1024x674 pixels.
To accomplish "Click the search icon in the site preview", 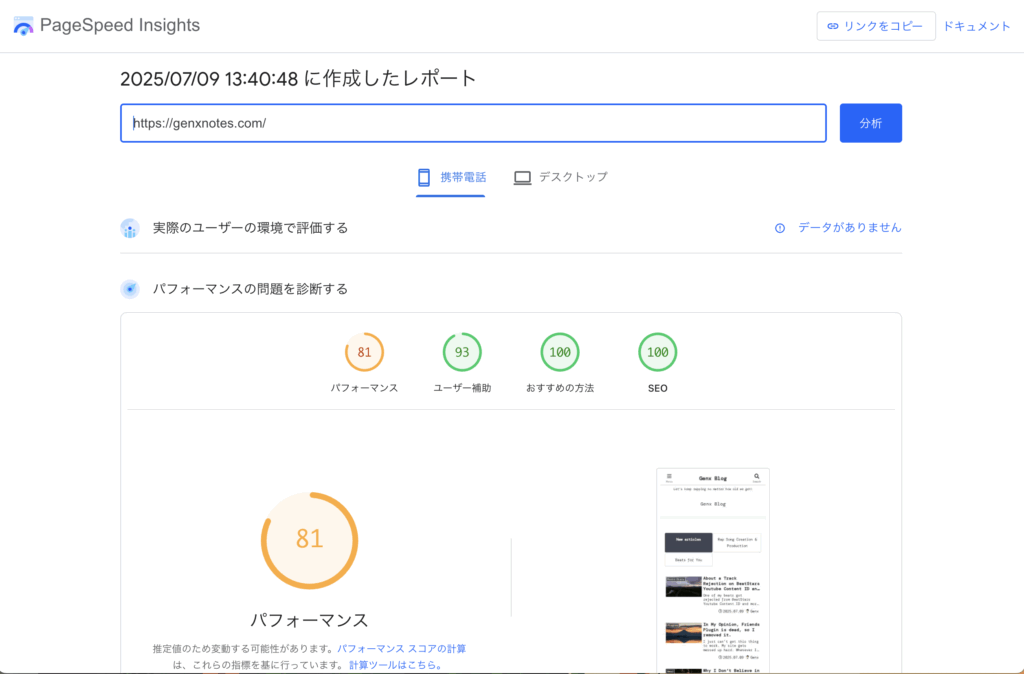I will (x=757, y=477).
